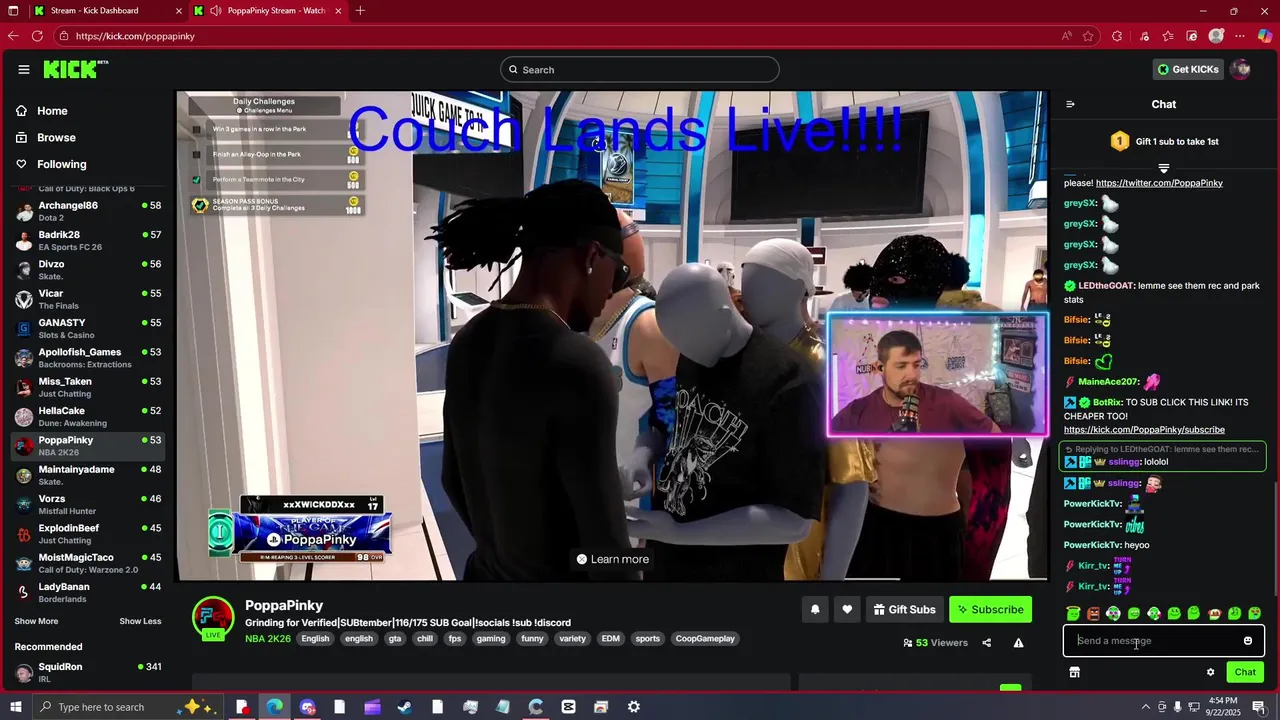
Task: Open GANASTY Slots & Casino channel
Action: pyautogui.click(x=88, y=328)
